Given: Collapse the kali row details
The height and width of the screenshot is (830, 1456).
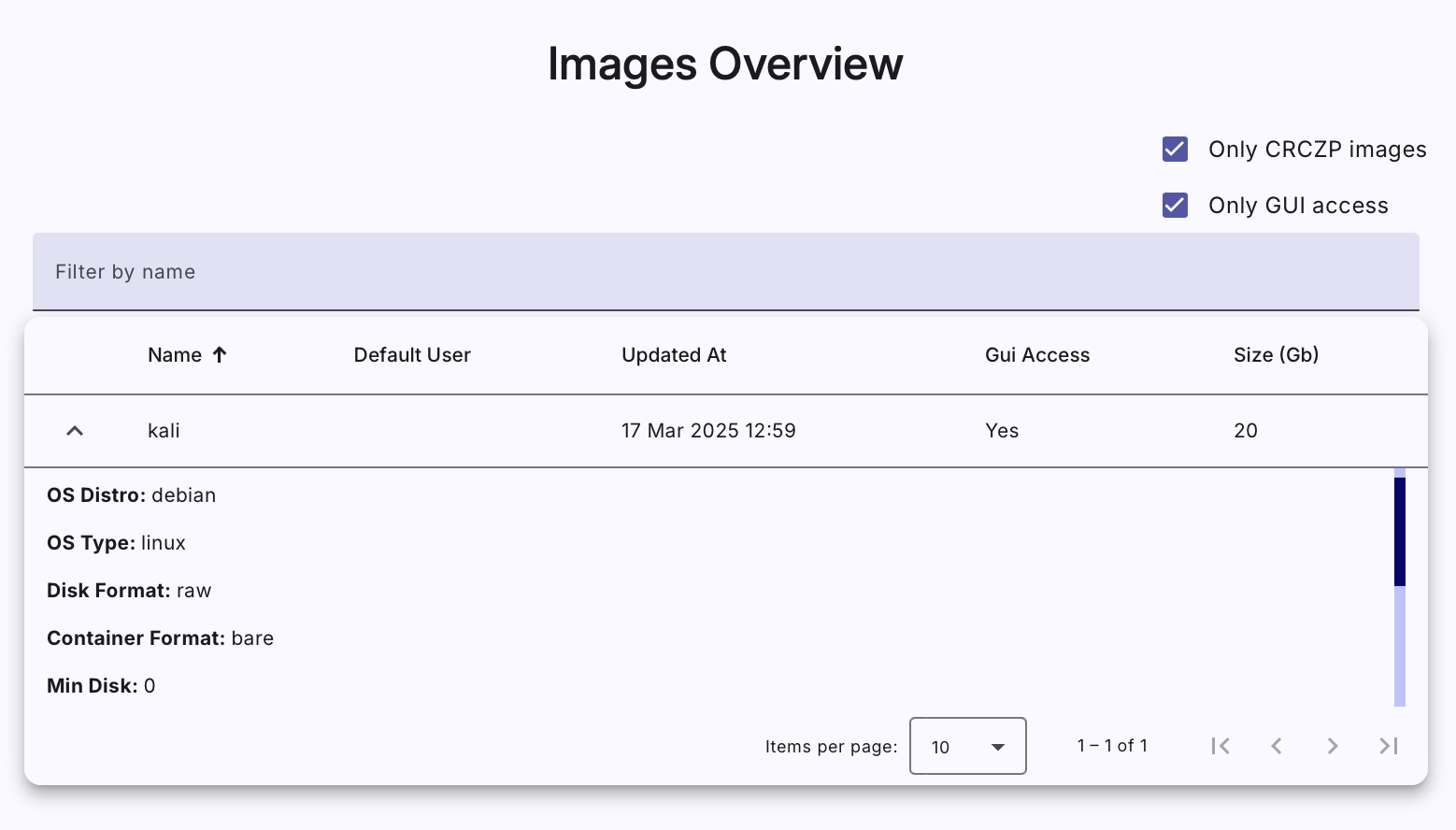Looking at the screenshot, I should (75, 431).
